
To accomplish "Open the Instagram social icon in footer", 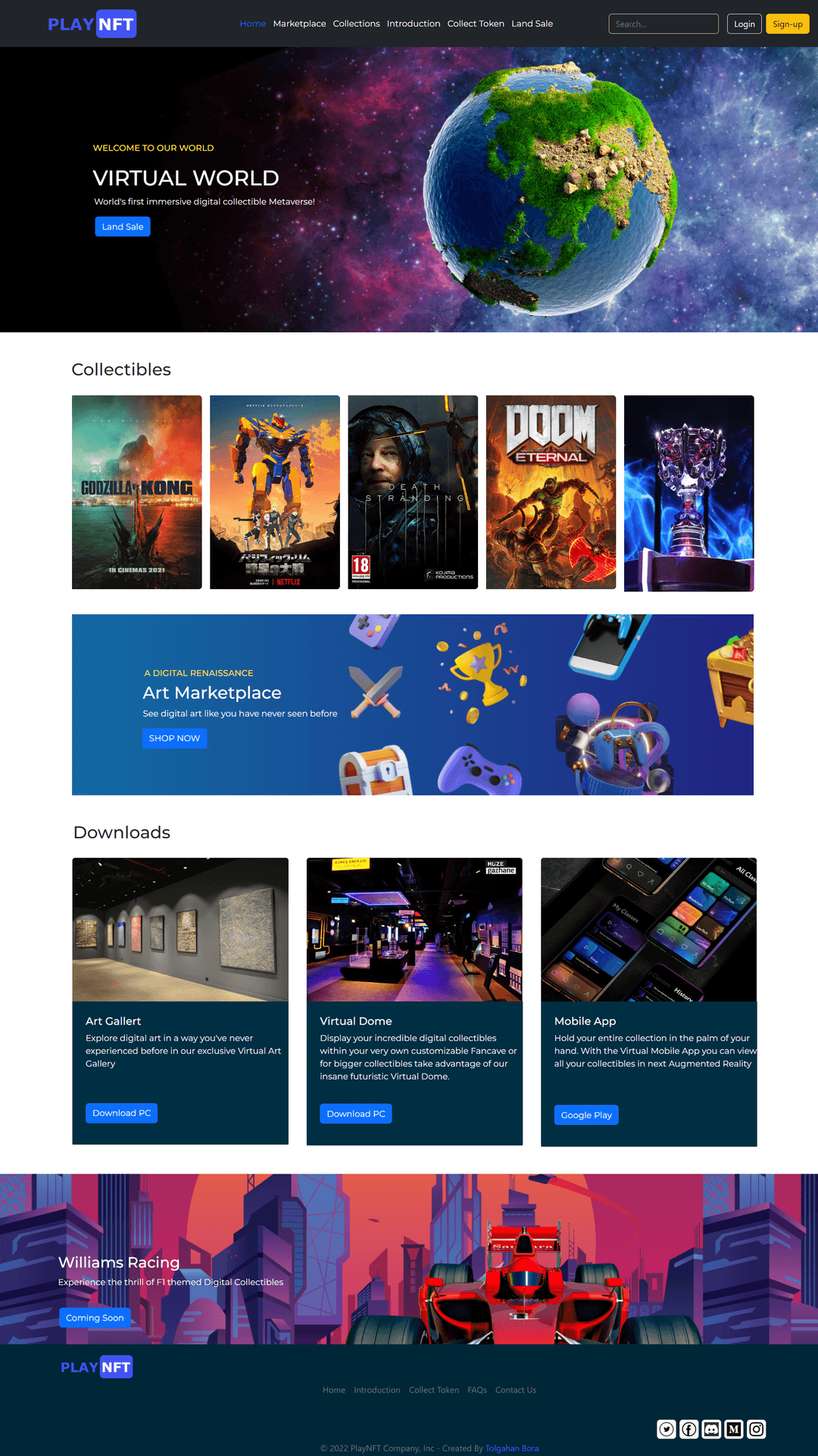I will [757, 1429].
